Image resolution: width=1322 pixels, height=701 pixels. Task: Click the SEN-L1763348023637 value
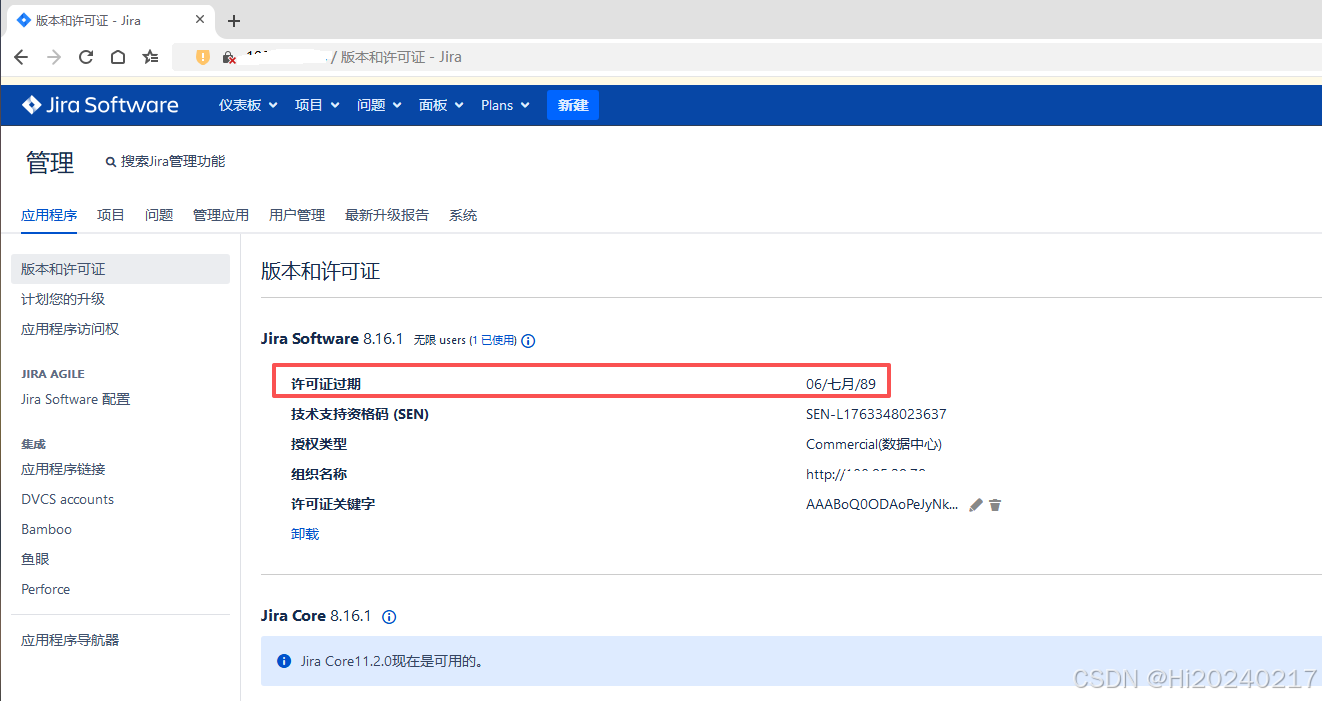coord(876,414)
